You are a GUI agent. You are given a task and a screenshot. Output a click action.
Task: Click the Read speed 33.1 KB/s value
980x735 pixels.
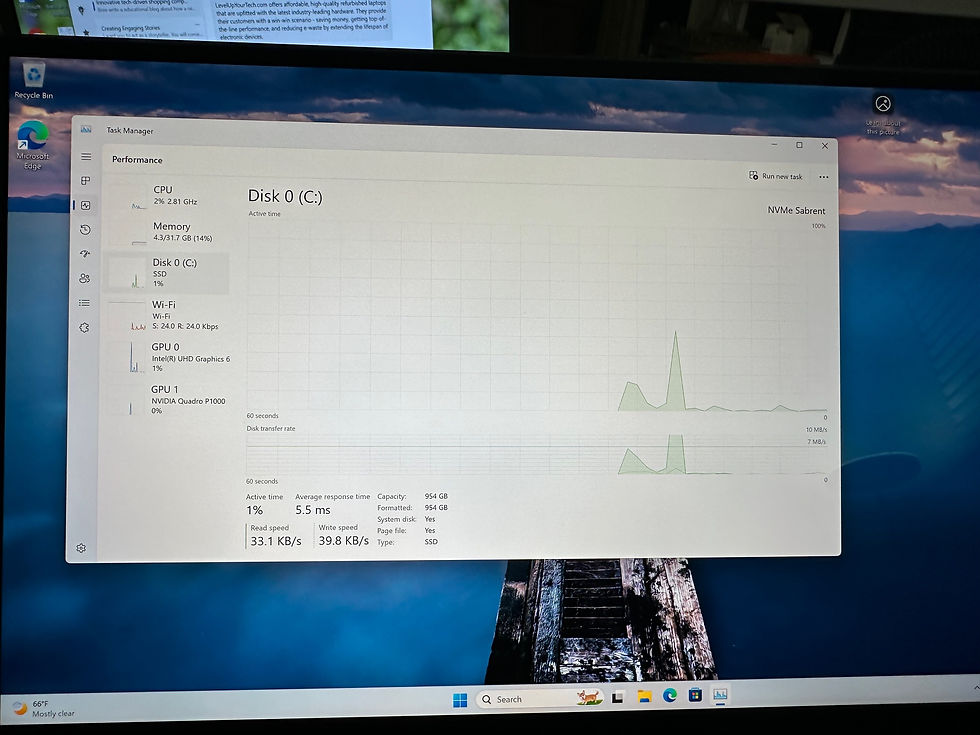(276, 541)
